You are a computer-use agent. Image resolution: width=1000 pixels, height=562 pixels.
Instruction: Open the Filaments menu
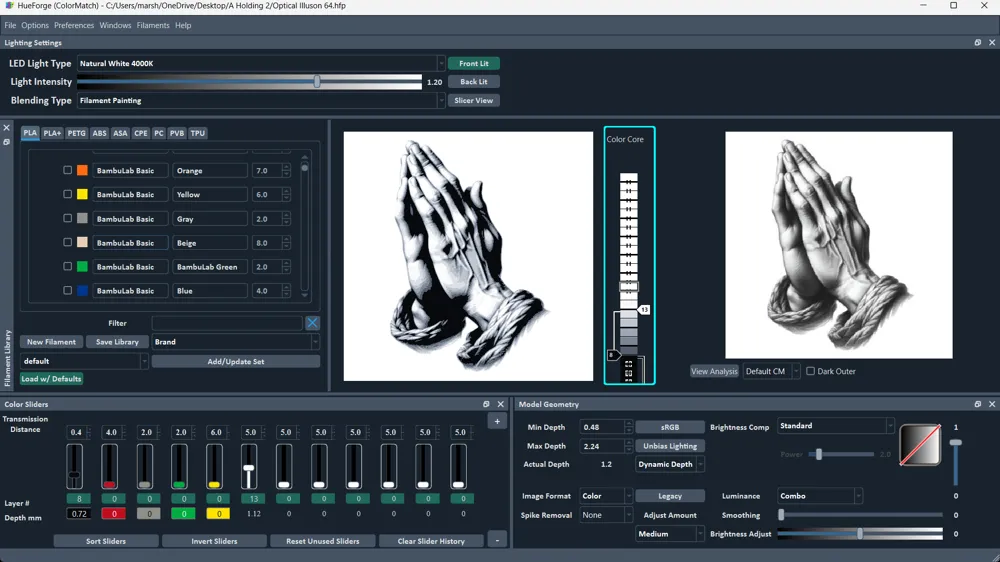pos(153,26)
